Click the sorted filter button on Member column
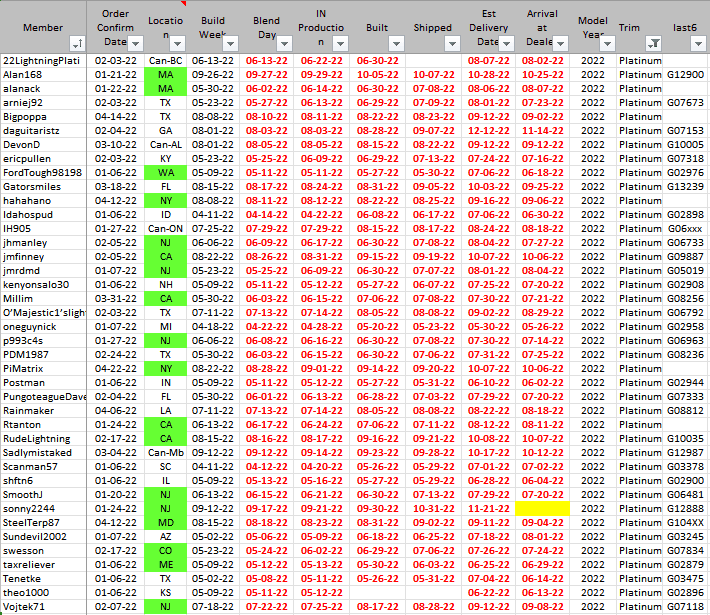710x615 pixels. point(77,44)
